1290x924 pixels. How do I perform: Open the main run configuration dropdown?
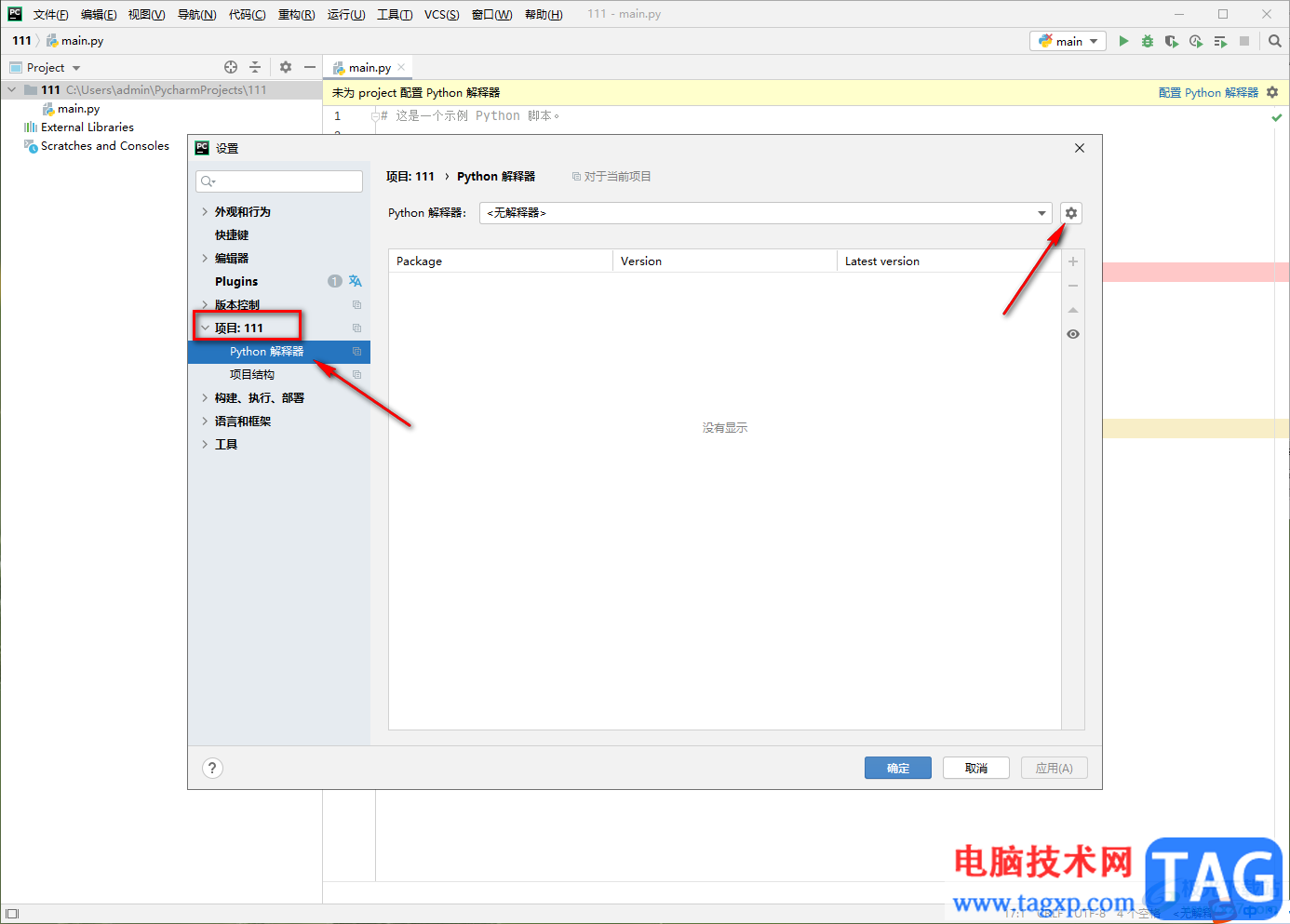tap(1068, 41)
